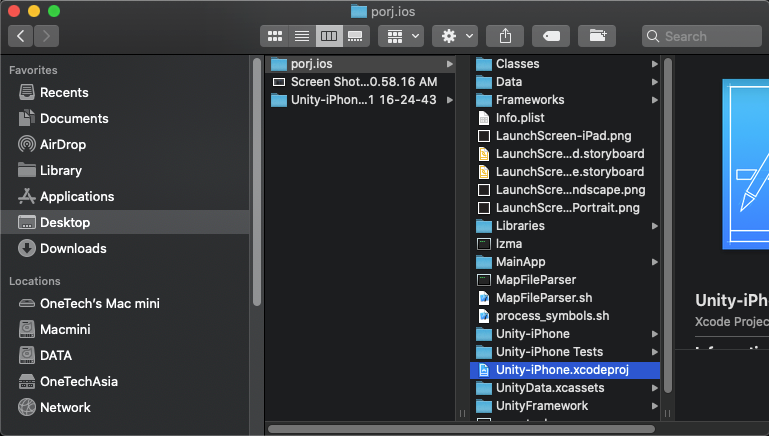Click the porj.ios title bar folder icon
This screenshot has height=436, width=769.
[359, 11]
